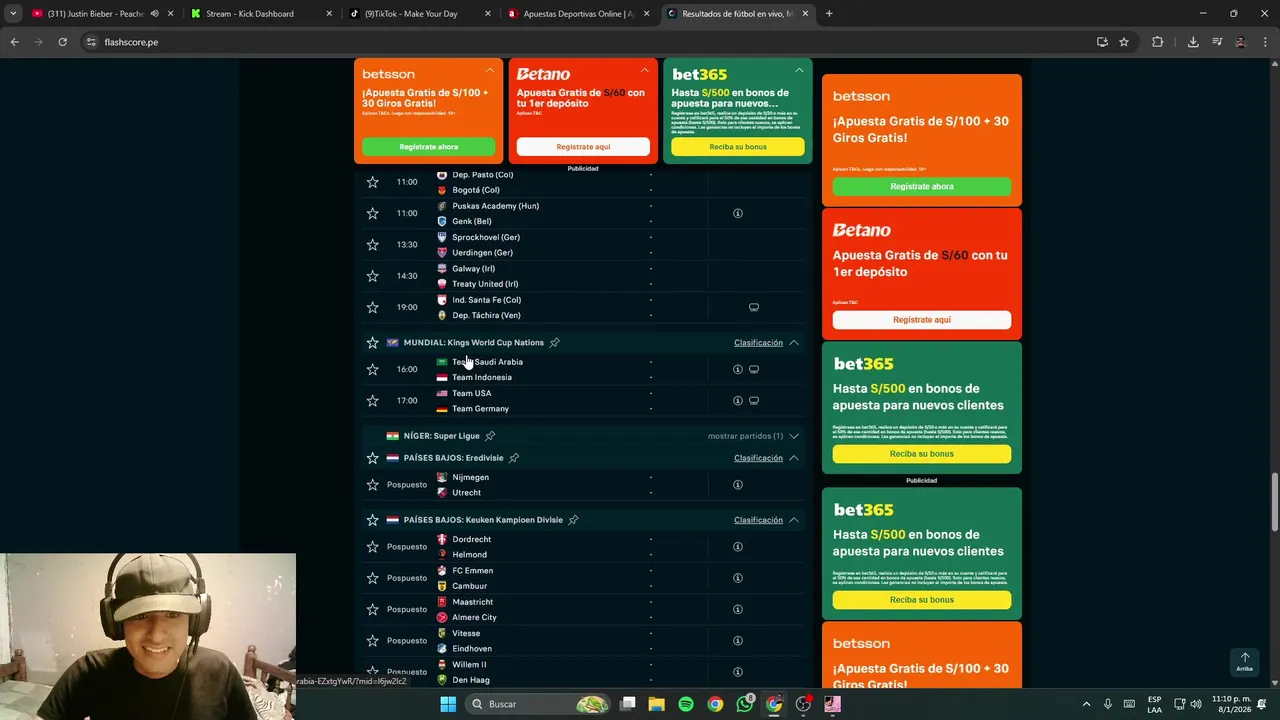Open Chrome three-dot menu
Screen dimensions: 1280x720
tap(1264, 42)
